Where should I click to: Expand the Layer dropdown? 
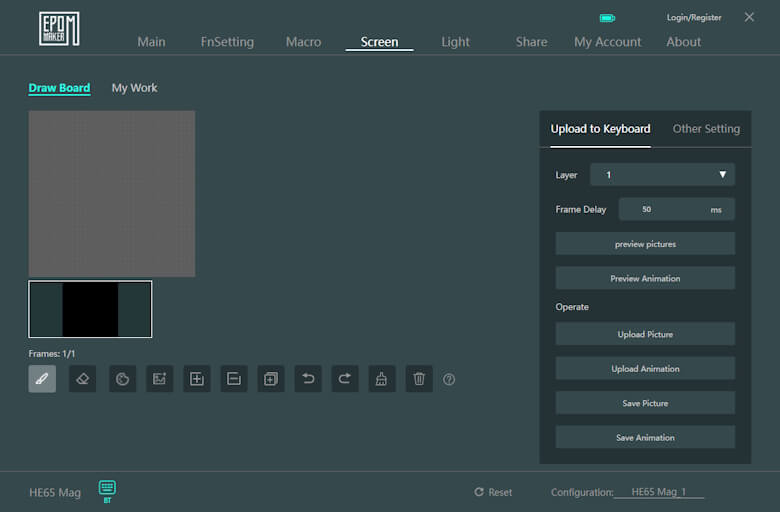(x=662, y=175)
